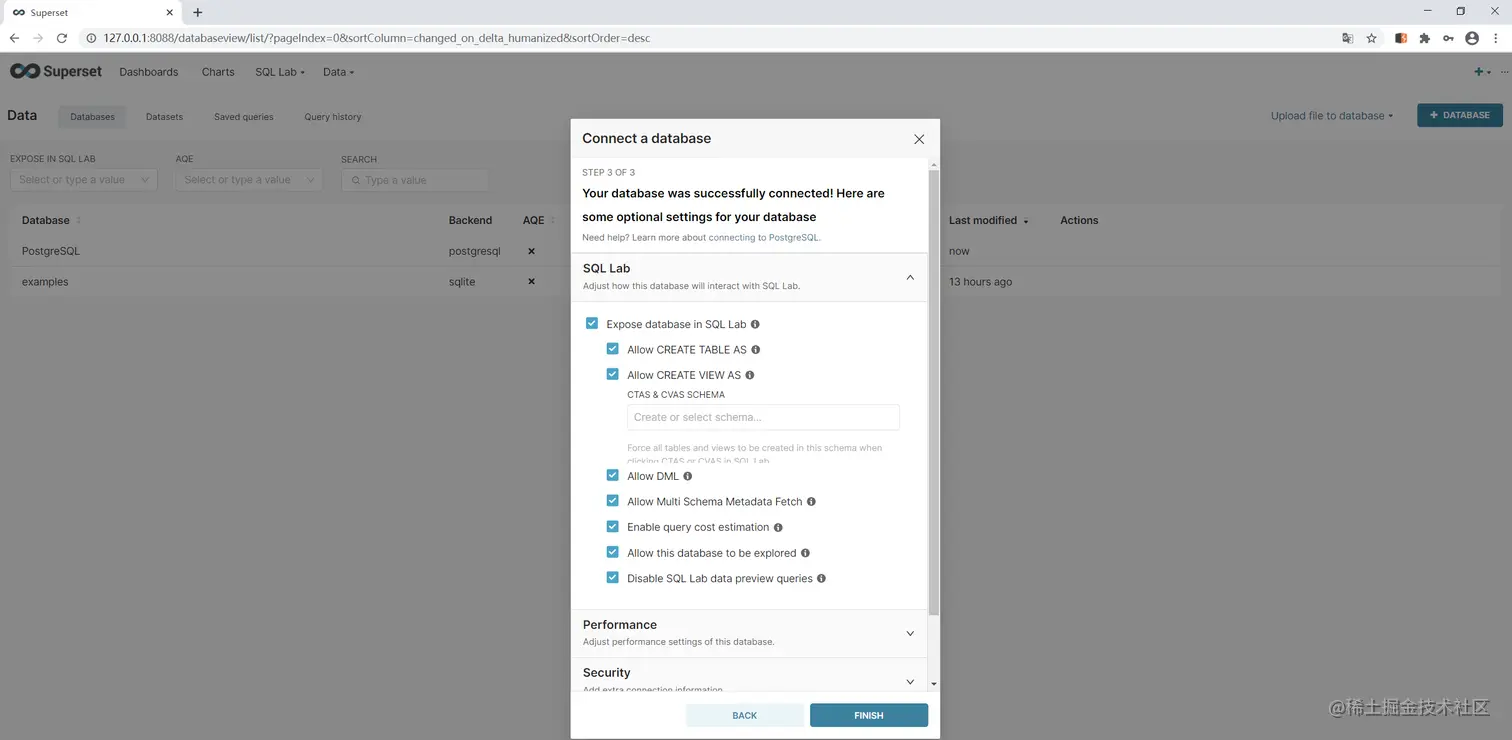Close the Connect a database dialog
Screen dimensions: 1512x740
919,139
